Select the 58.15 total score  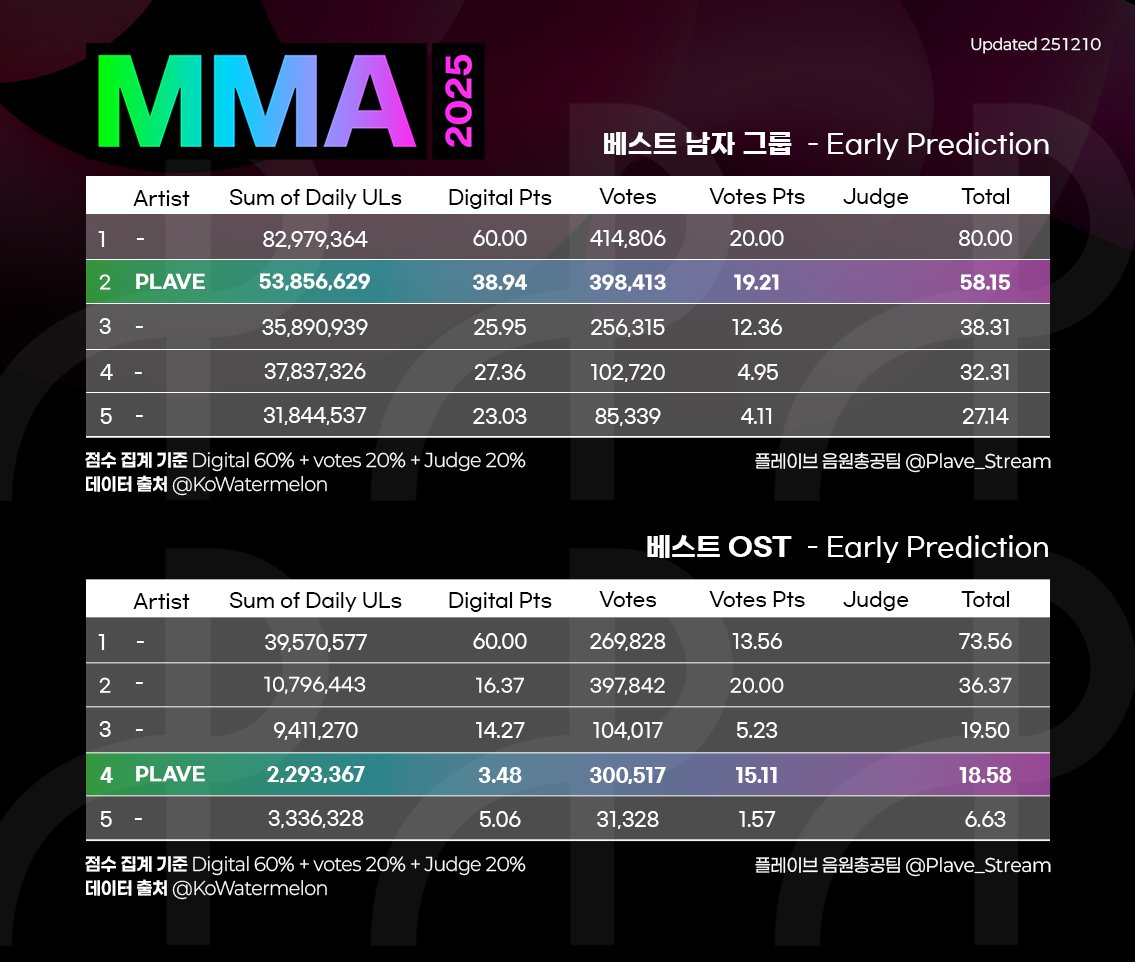[985, 282]
